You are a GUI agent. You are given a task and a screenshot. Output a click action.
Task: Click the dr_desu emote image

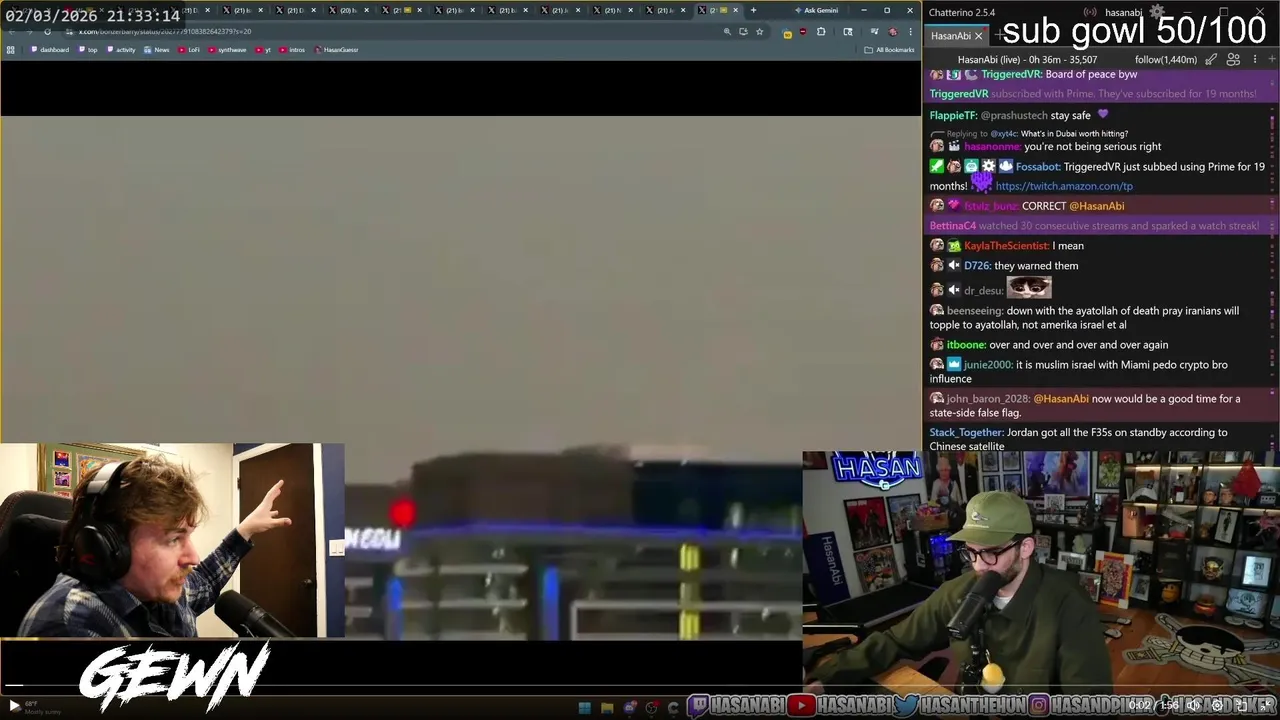1029,288
